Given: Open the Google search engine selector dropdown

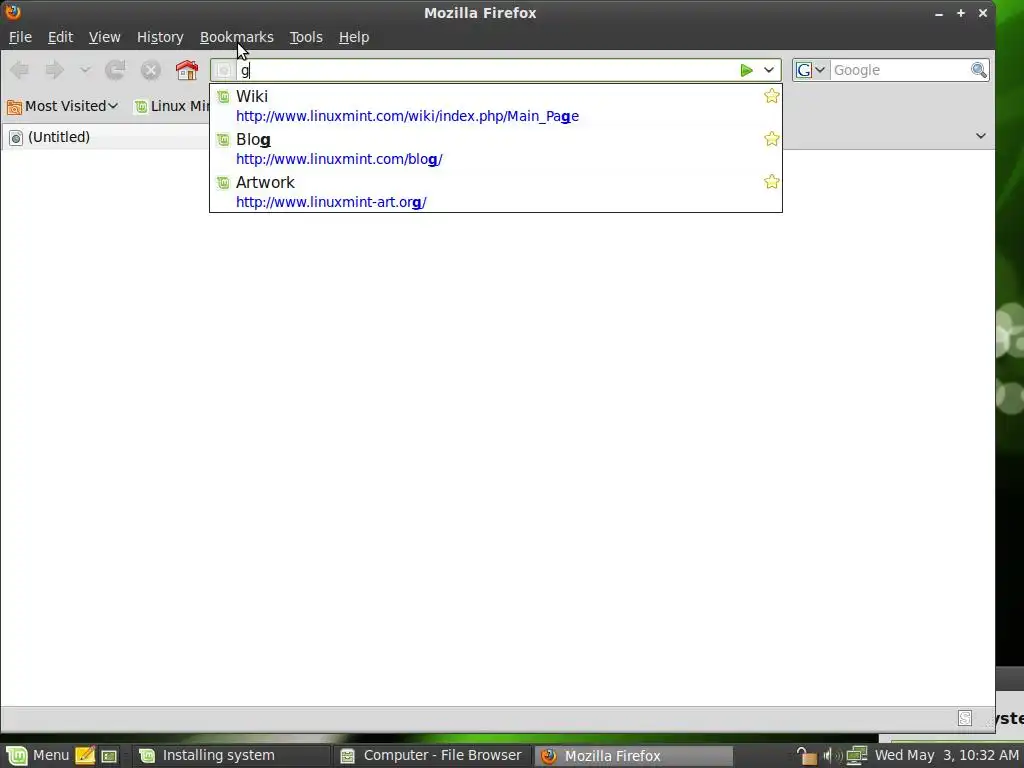Looking at the screenshot, I should [810, 70].
